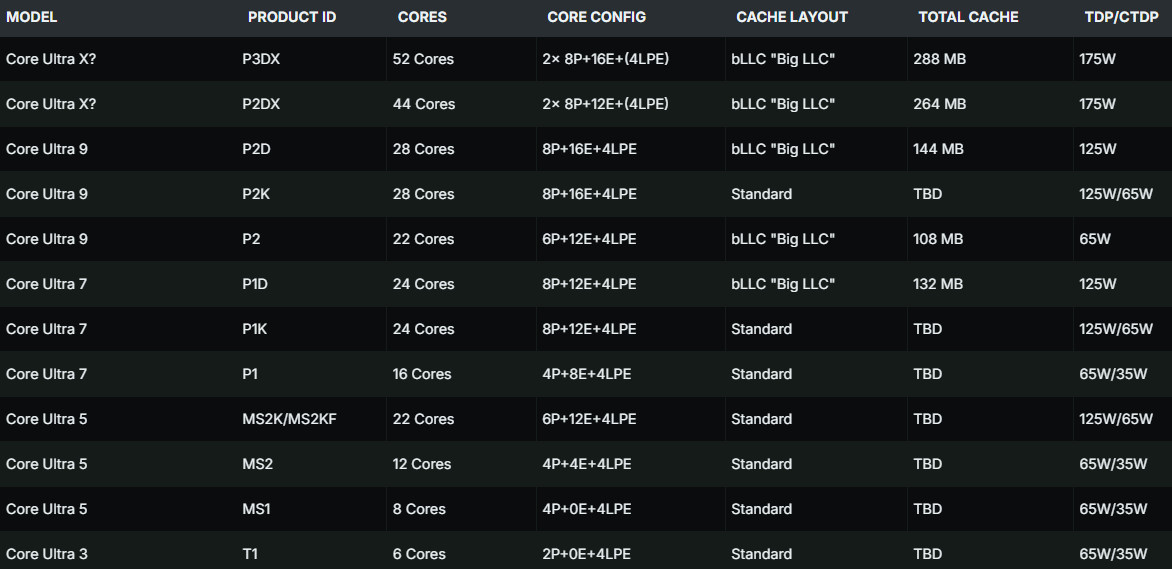The width and height of the screenshot is (1172, 569).
Task: Click the 8 Cores cell
Action: (419, 509)
